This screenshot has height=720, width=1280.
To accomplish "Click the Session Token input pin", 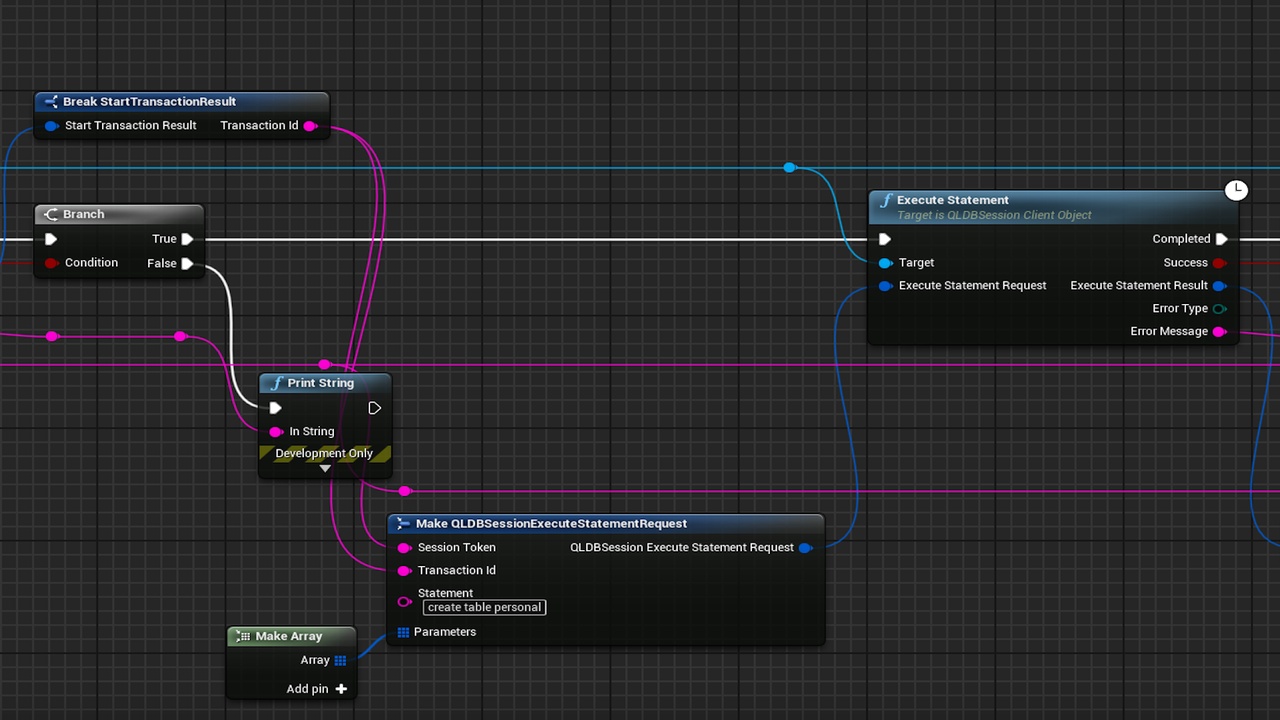I will (404, 548).
